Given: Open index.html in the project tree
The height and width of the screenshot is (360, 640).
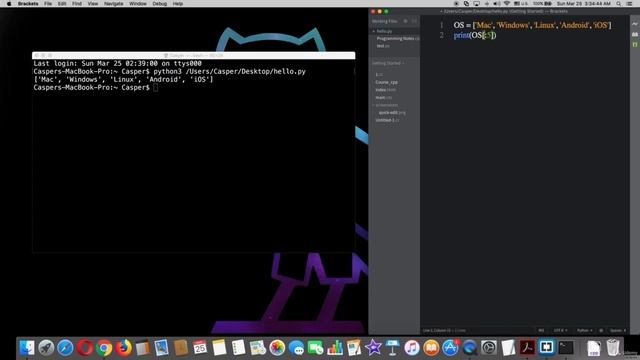Looking at the screenshot, I should [386, 90].
